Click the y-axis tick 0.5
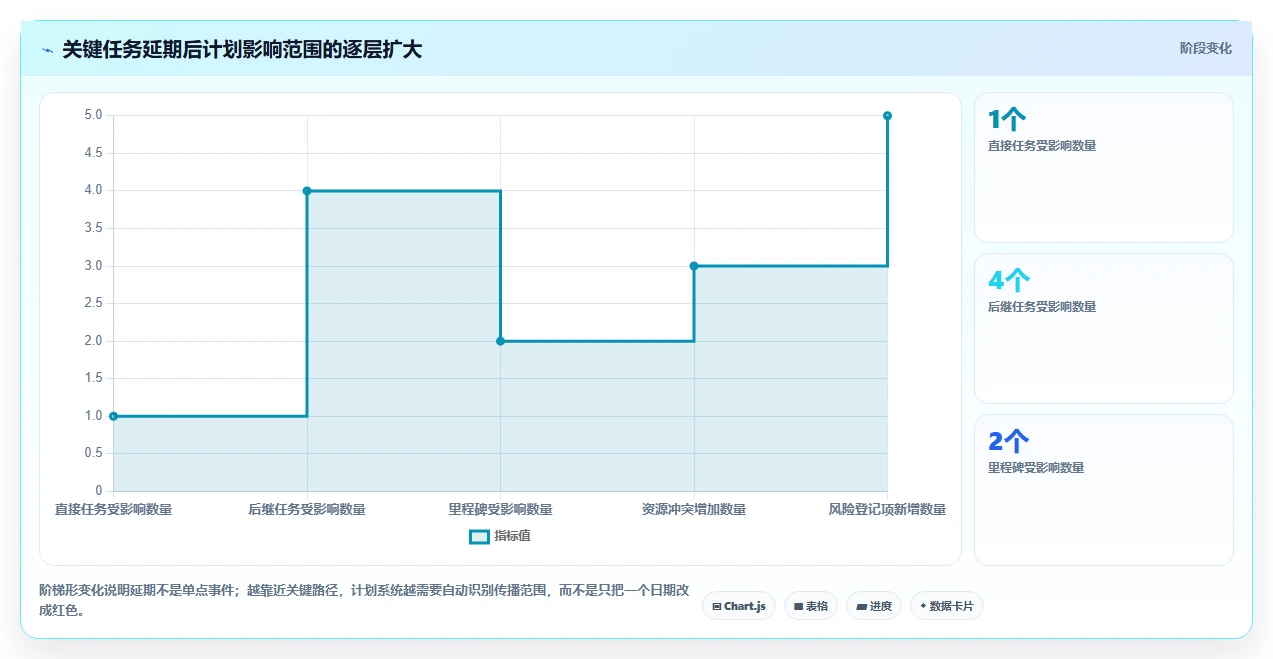 pyautogui.click(x=93, y=453)
